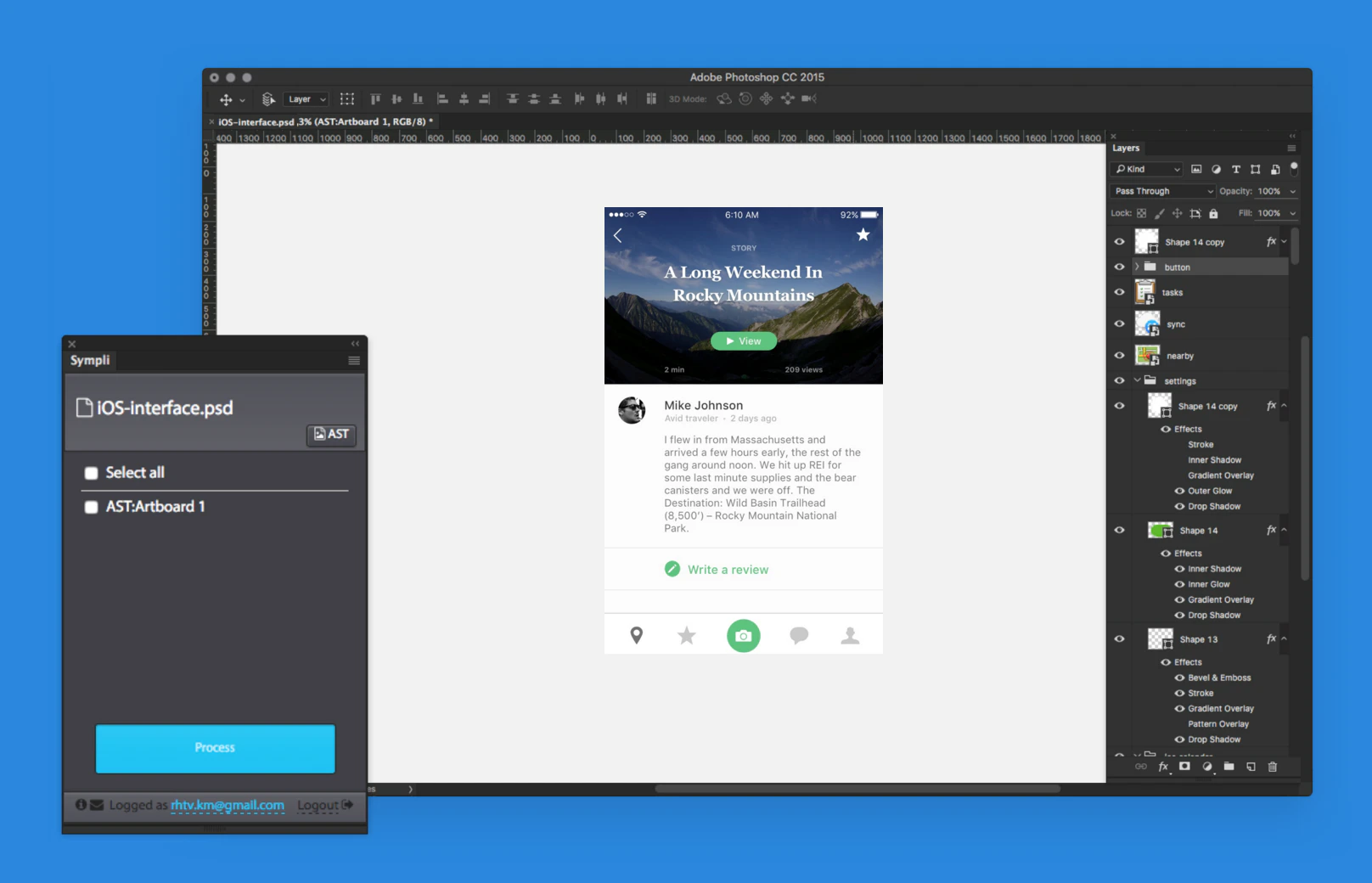Click Create new layer icon
1372x883 pixels.
click(1251, 767)
